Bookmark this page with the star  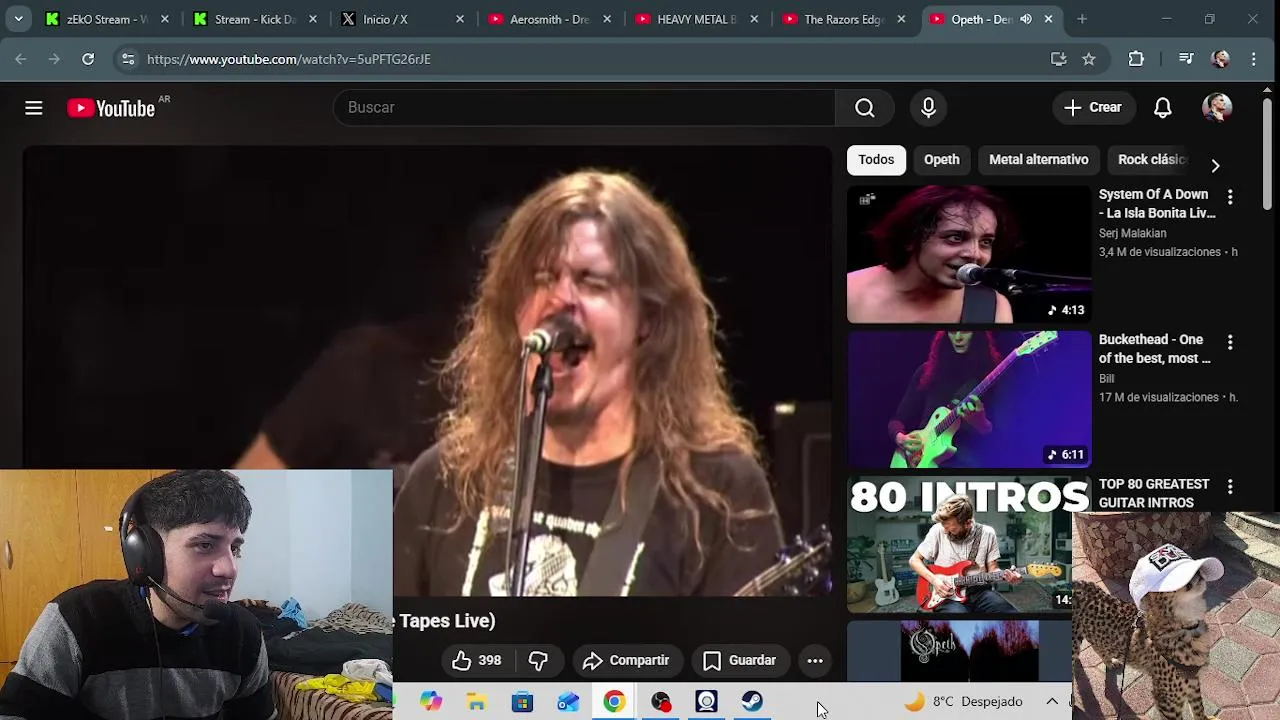click(x=1089, y=59)
